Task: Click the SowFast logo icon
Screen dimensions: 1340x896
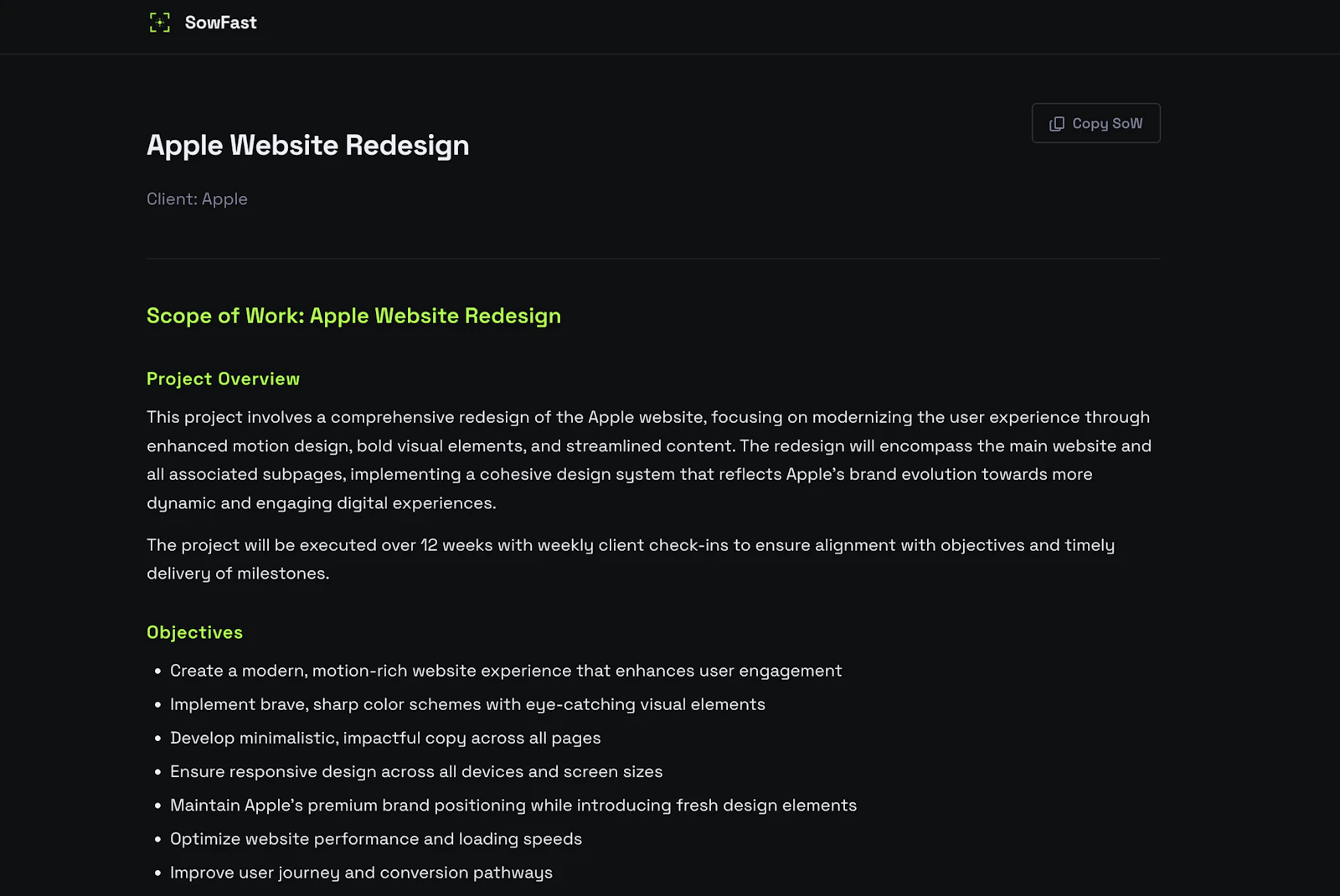Action: (x=160, y=23)
